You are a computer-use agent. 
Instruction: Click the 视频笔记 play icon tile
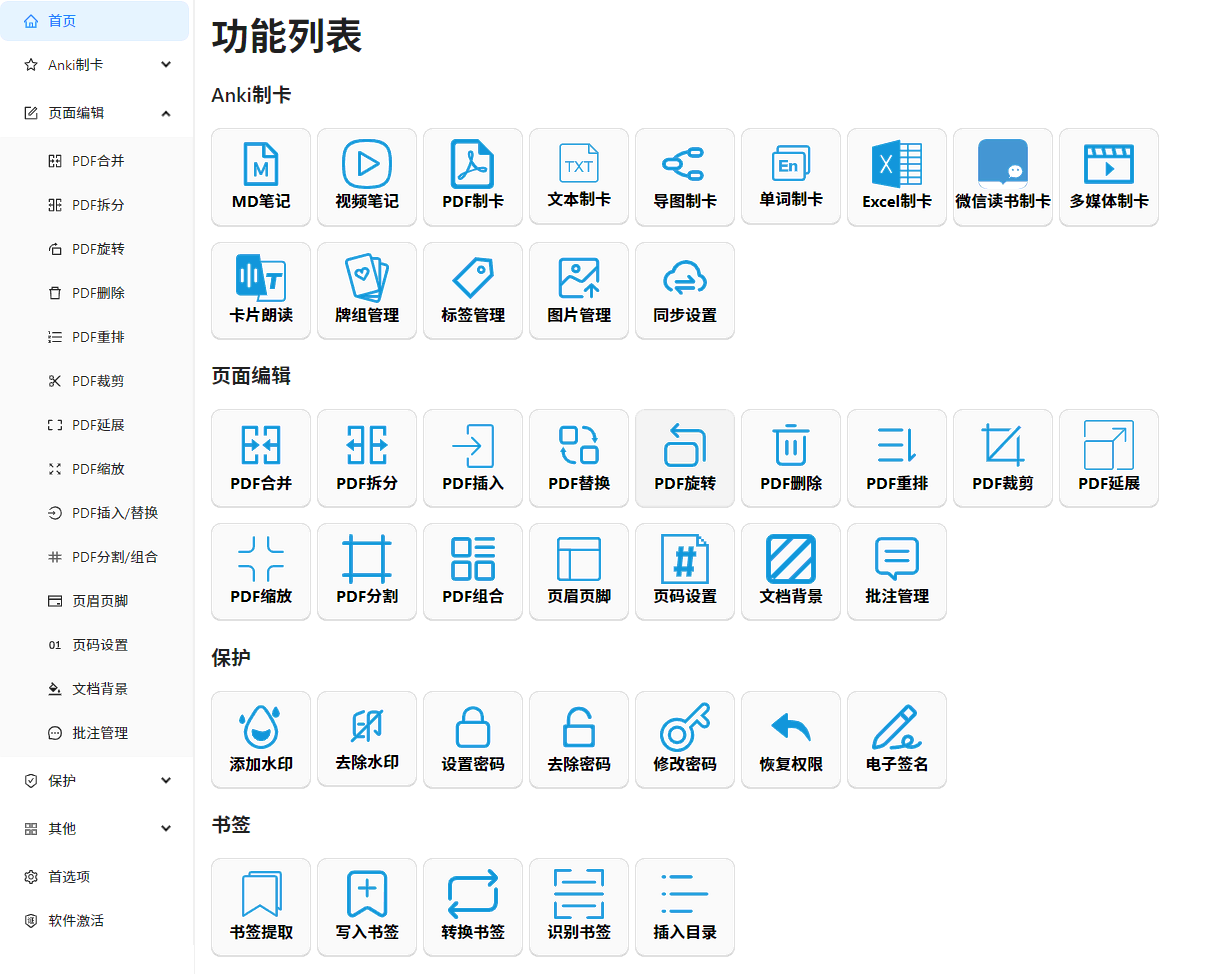pyautogui.click(x=367, y=177)
